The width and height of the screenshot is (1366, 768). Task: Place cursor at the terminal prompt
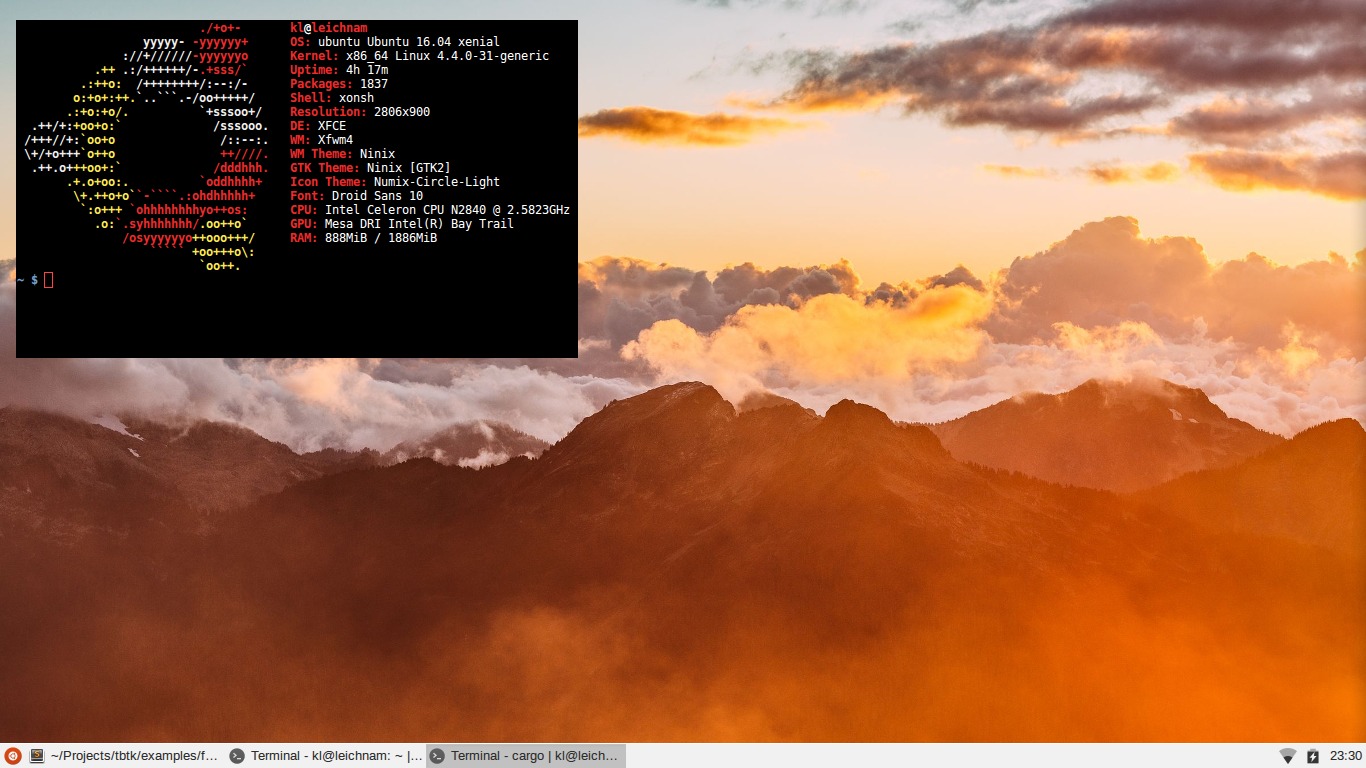[48, 280]
